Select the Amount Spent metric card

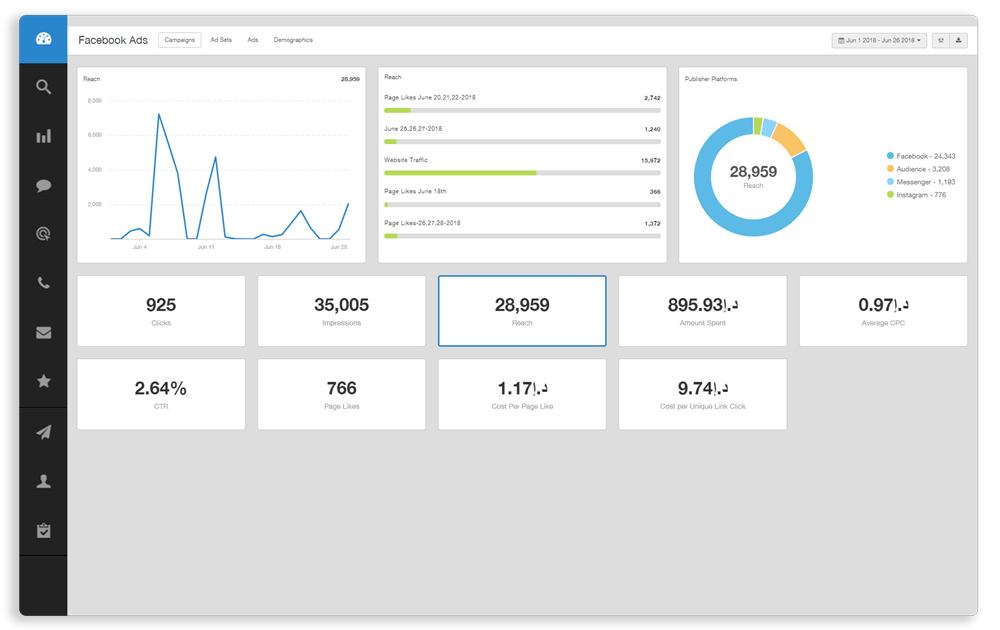(x=702, y=311)
